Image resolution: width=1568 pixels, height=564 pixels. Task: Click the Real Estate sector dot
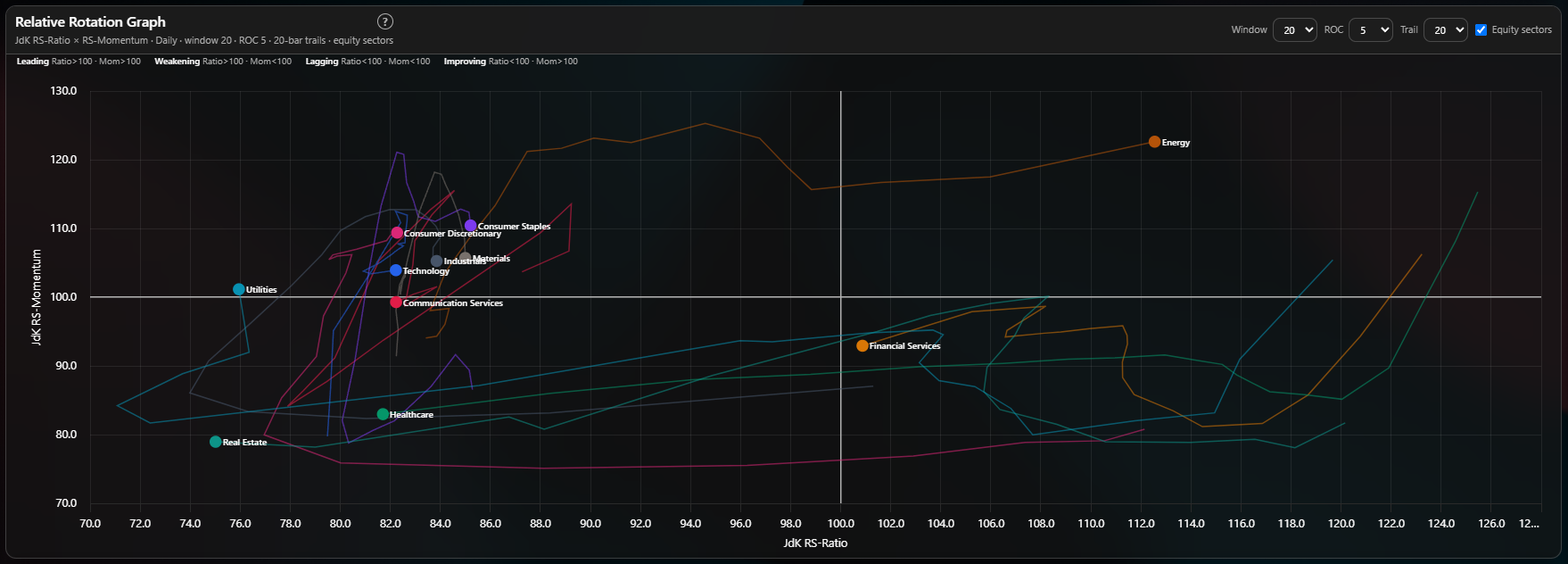(x=215, y=442)
